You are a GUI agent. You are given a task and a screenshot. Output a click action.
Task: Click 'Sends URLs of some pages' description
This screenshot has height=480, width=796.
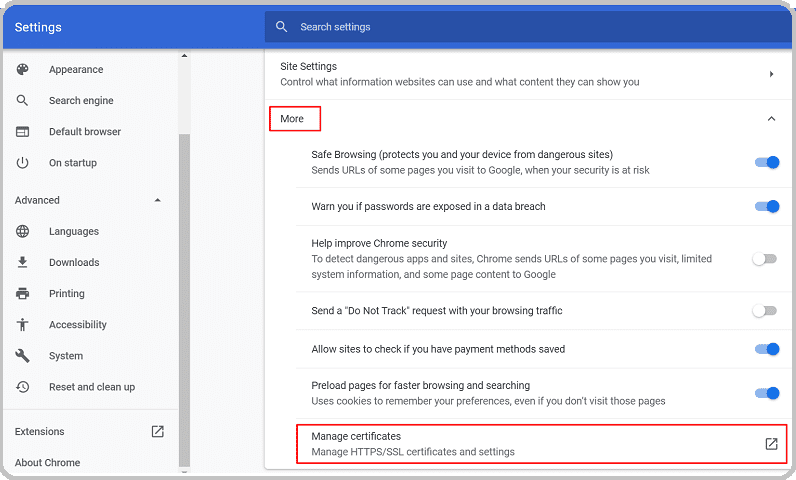click(480, 170)
